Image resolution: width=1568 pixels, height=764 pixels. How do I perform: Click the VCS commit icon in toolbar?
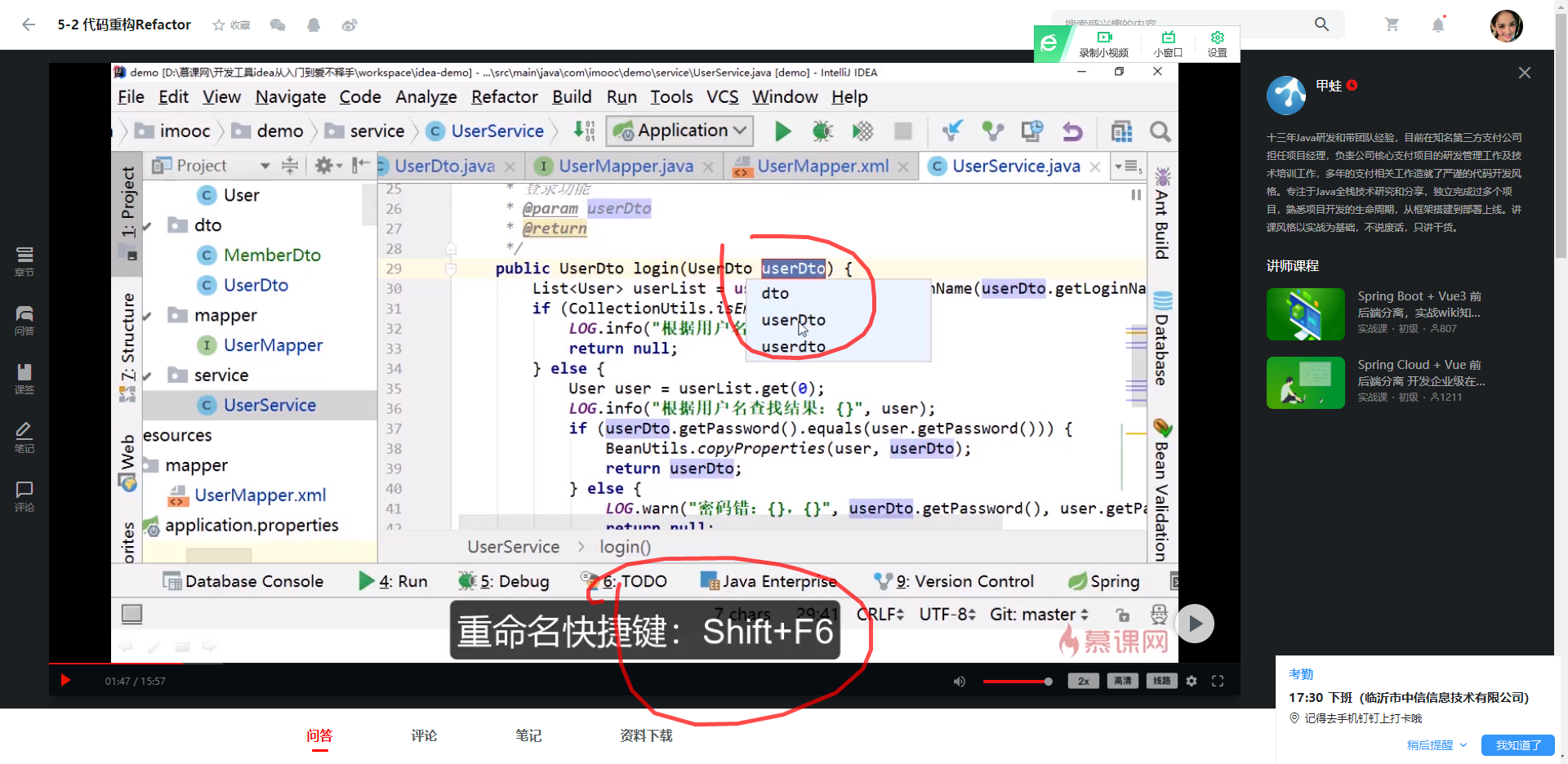(x=992, y=131)
